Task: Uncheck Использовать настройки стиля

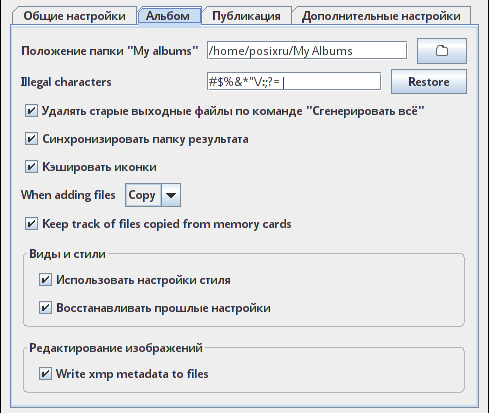Action: pos(45,280)
